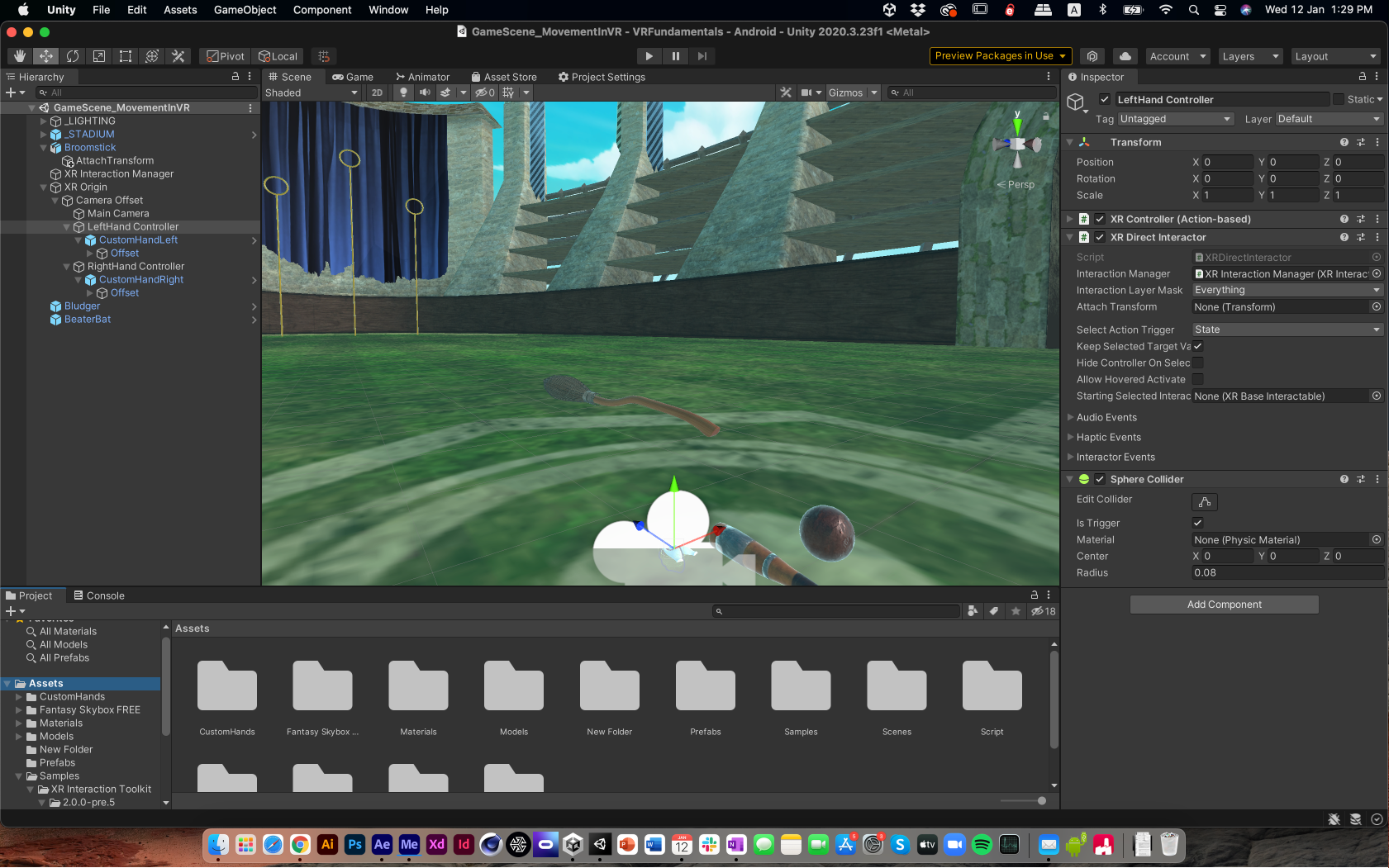Click the Add Component button

coord(1224,605)
